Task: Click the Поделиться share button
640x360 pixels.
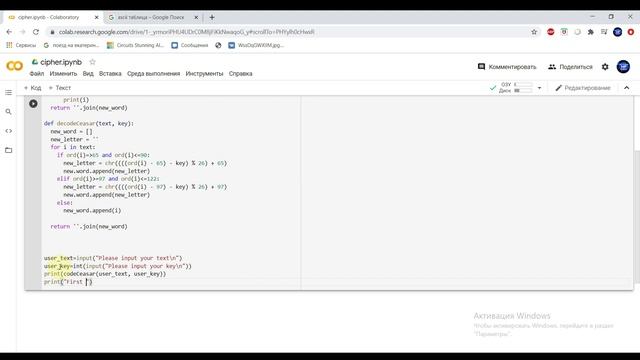Action: [571, 67]
